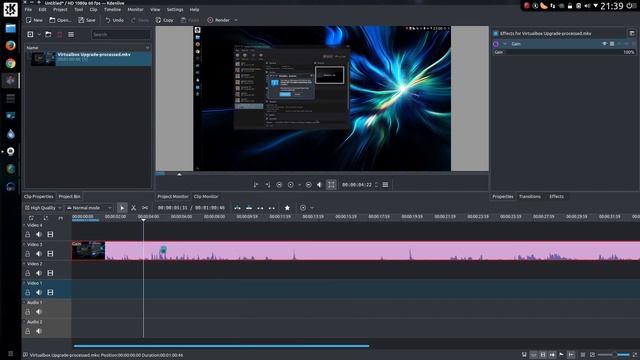Select the razor cut tool in timeline toolbar
640x360 pixels.
point(133,208)
